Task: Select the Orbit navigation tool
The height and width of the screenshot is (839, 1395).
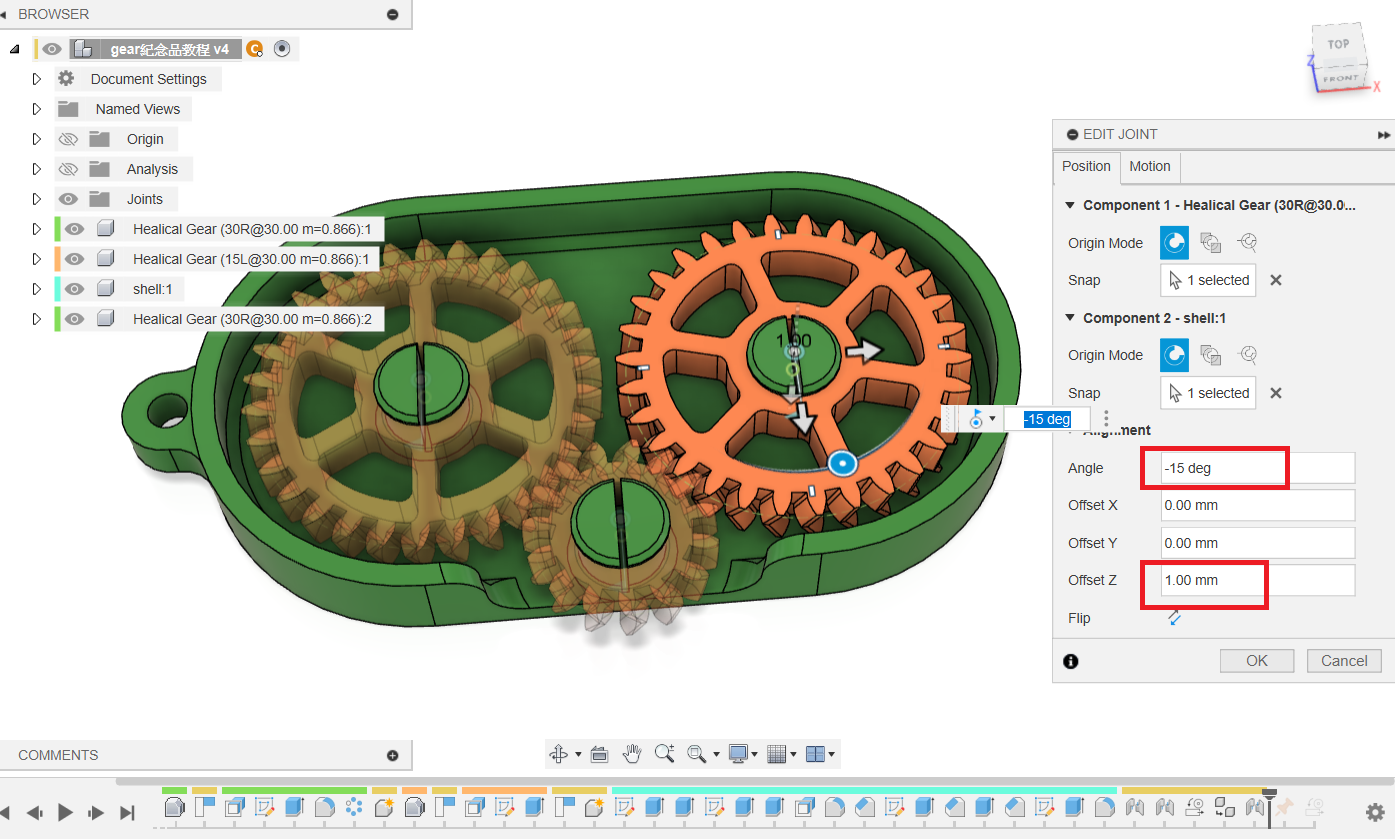Action: click(x=559, y=754)
